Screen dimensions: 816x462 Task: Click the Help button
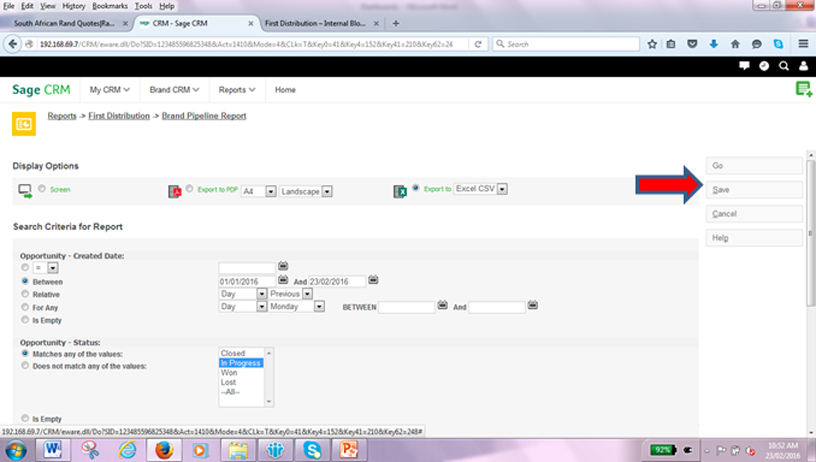754,238
